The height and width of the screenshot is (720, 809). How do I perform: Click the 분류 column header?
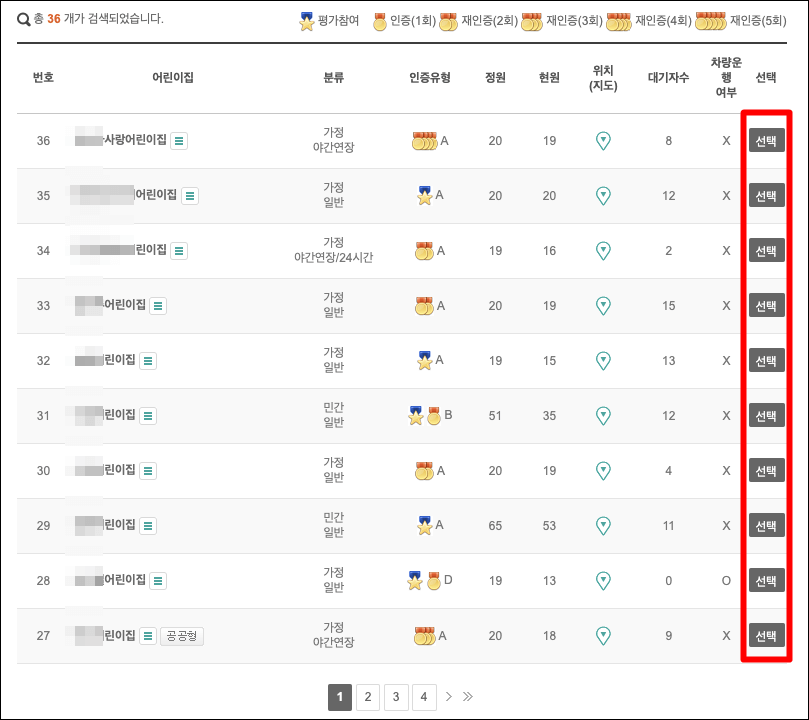coord(333,77)
